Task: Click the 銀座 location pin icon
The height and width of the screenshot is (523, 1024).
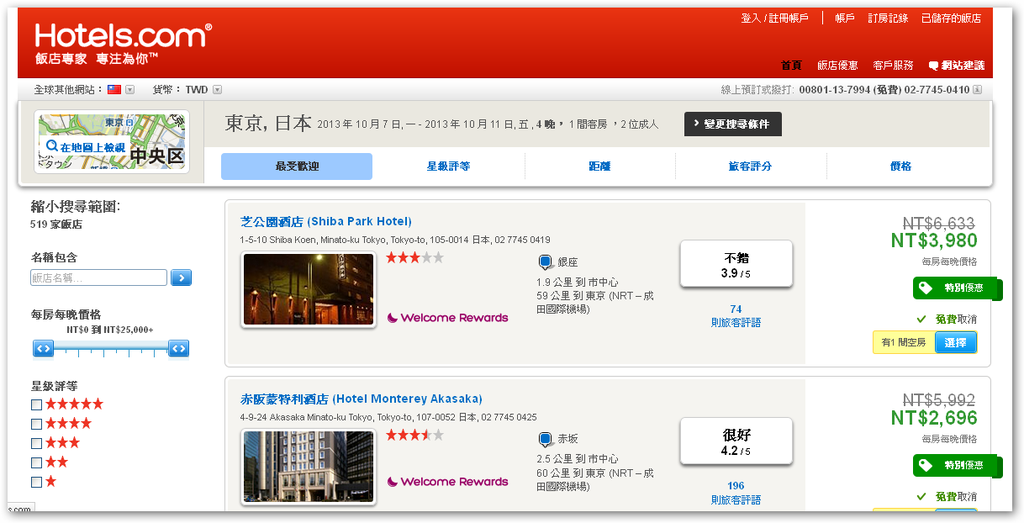Action: click(546, 262)
